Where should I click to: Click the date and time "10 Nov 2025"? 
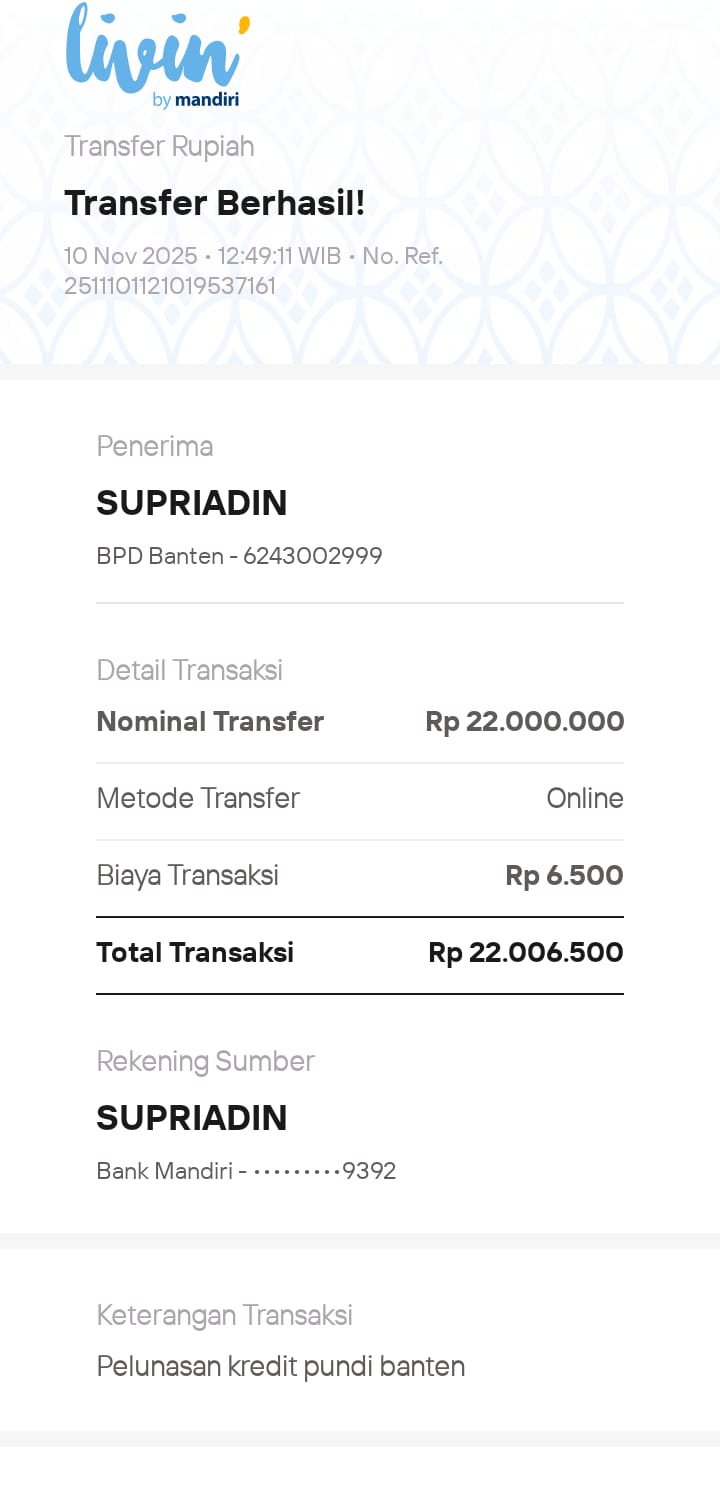click(130, 256)
